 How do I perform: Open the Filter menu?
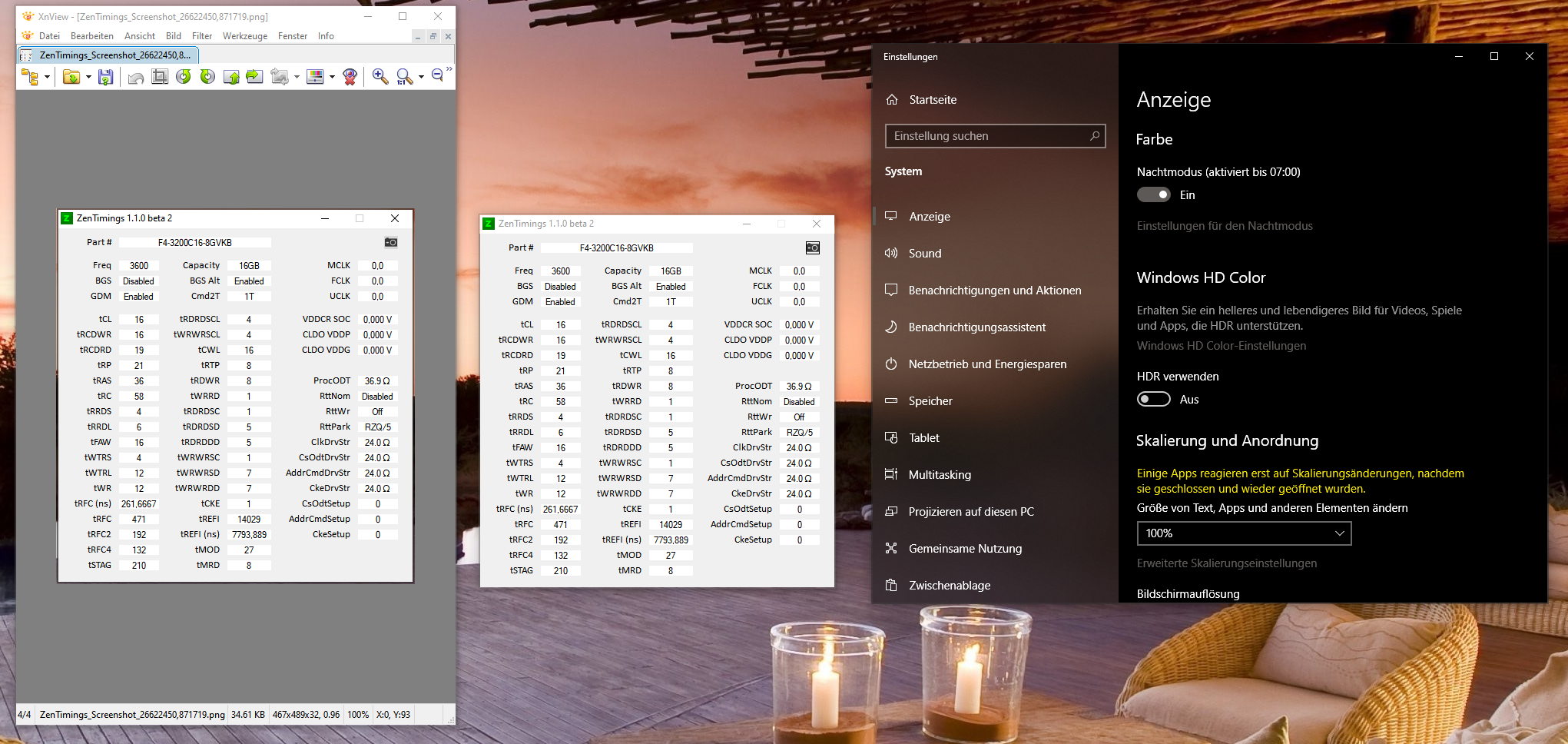click(202, 36)
